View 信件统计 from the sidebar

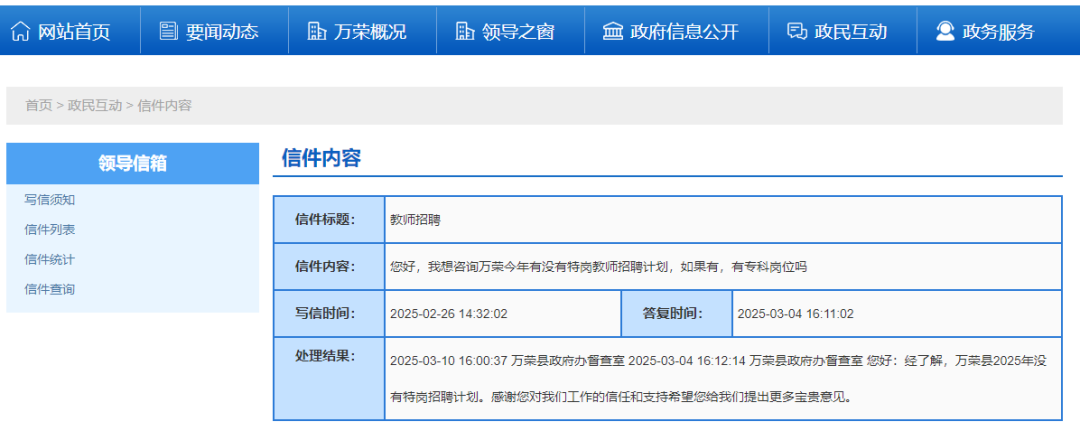point(50,260)
